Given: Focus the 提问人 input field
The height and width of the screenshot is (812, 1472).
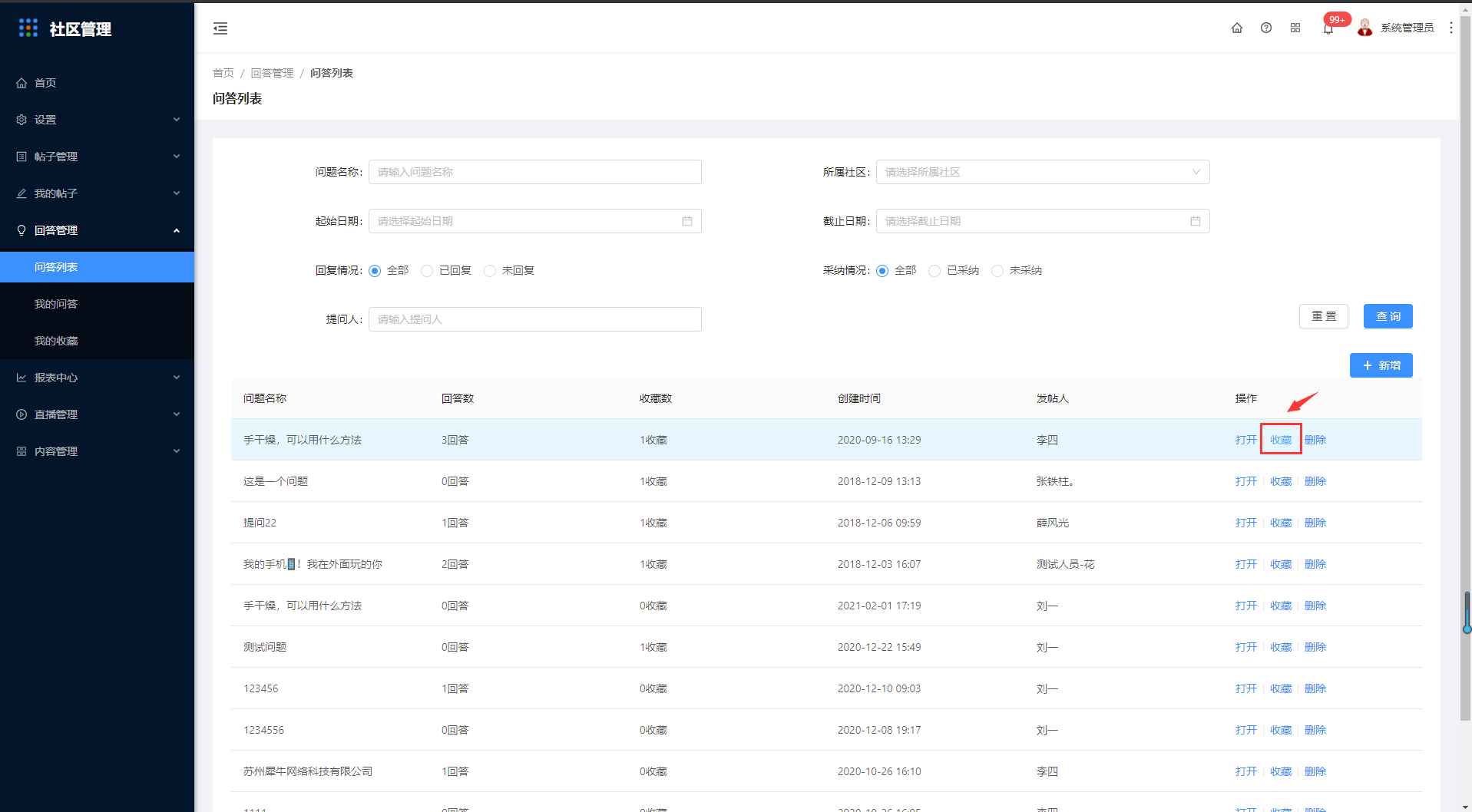Looking at the screenshot, I should click(x=535, y=319).
